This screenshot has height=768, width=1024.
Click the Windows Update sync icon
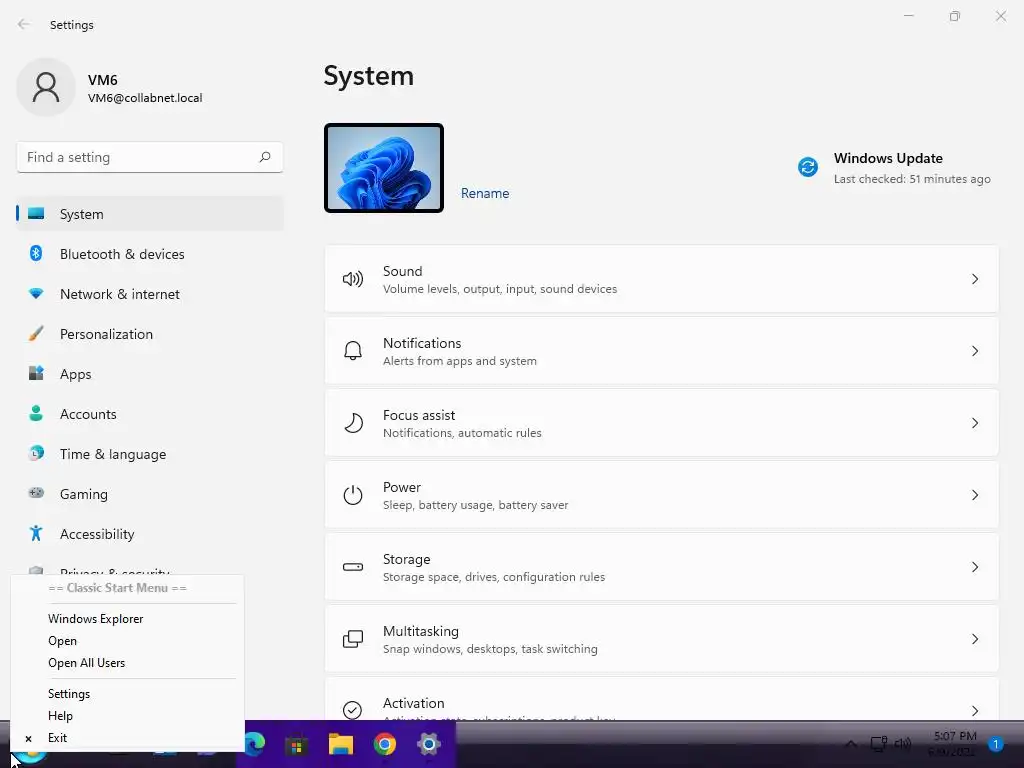(808, 167)
